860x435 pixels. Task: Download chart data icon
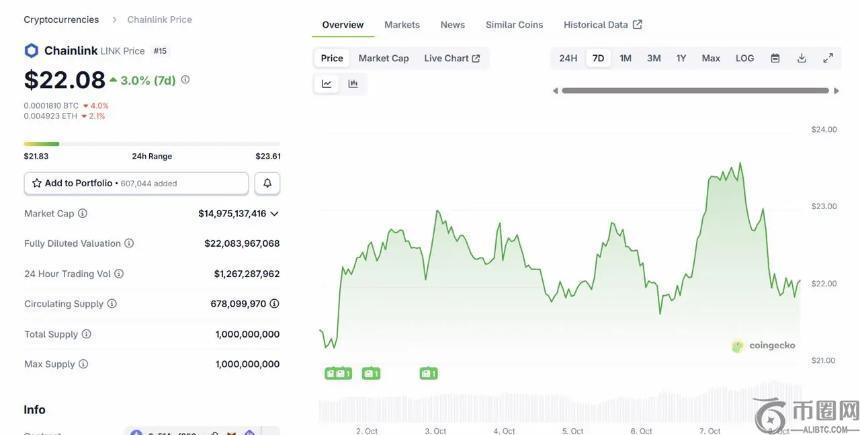click(x=801, y=58)
